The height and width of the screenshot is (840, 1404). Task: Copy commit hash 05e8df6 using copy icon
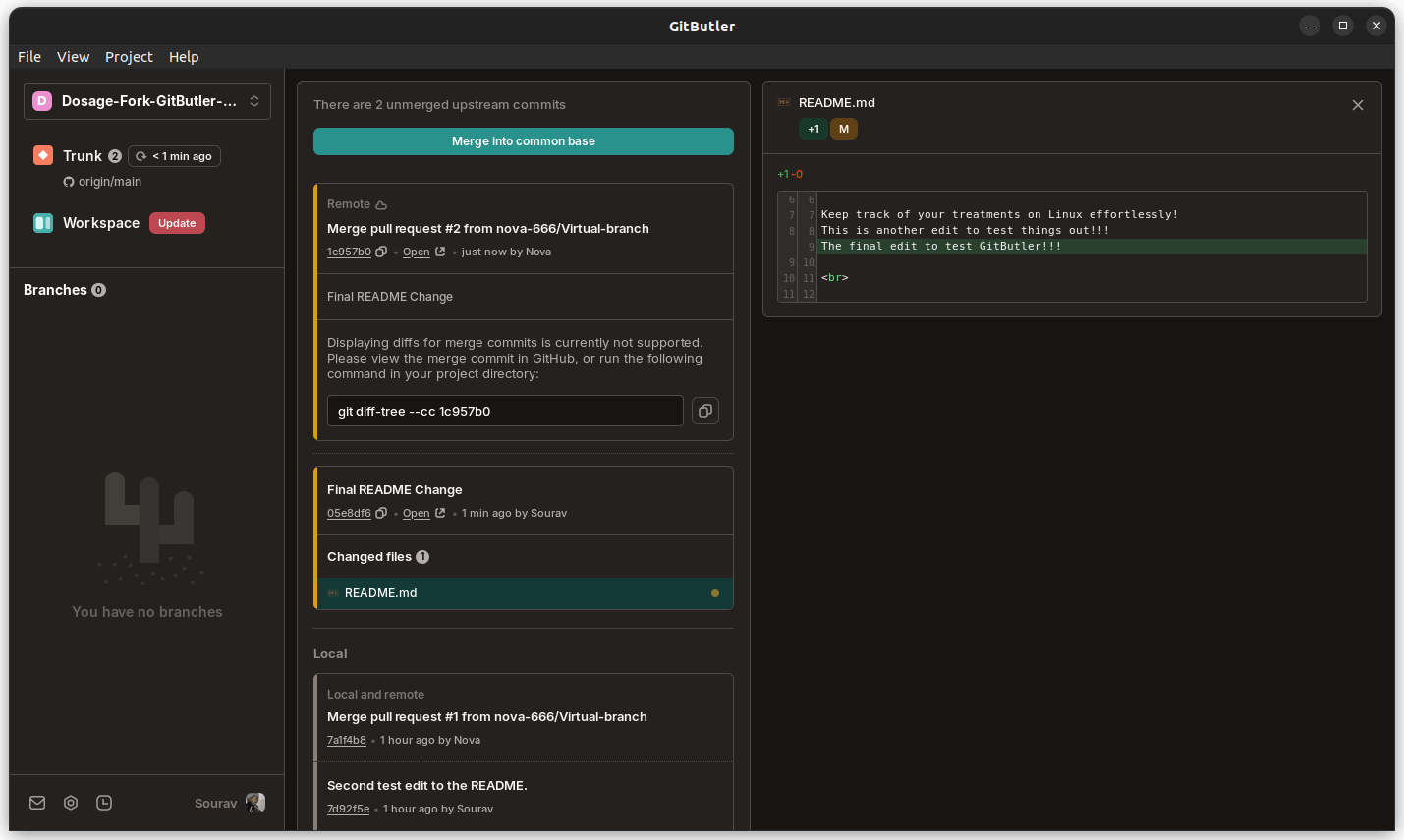(x=379, y=512)
